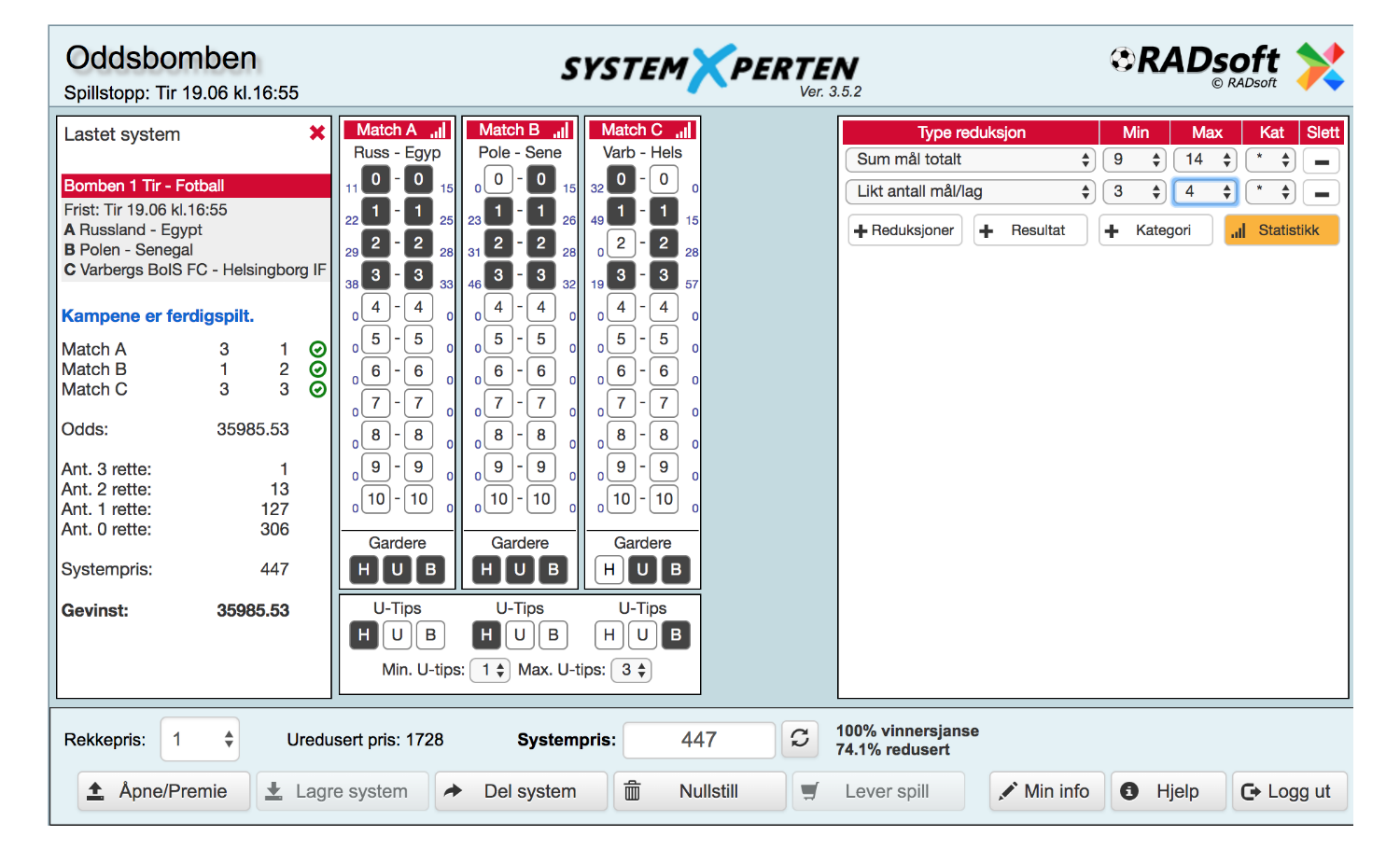The image size is (1400, 849).
Task: Click the Match A column header
Action: [397, 130]
